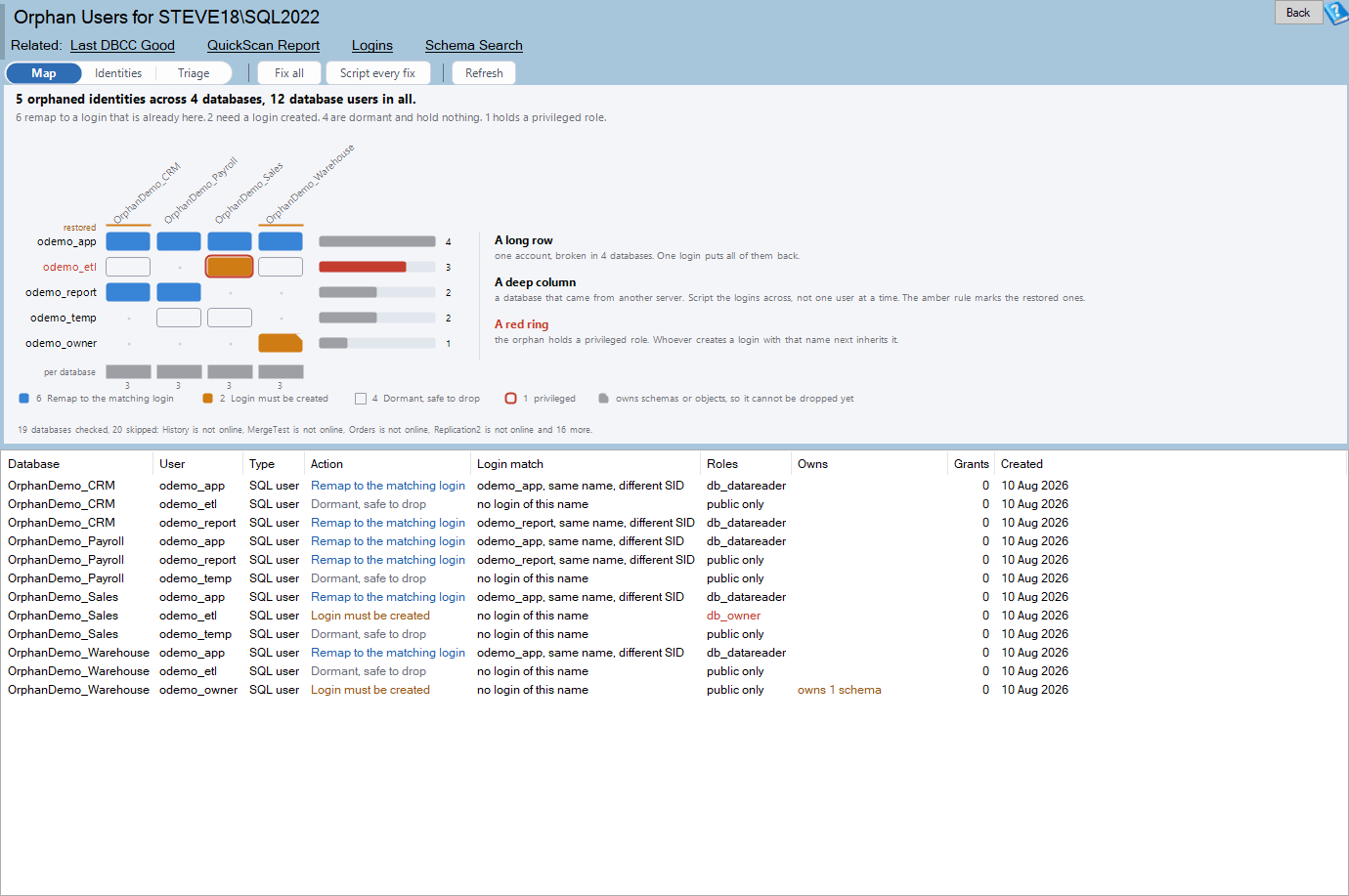Screen dimensions: 1349x896
Task: Click the OrphanDemo_Payroll column bar in per database row
Action: click(179, 371)
